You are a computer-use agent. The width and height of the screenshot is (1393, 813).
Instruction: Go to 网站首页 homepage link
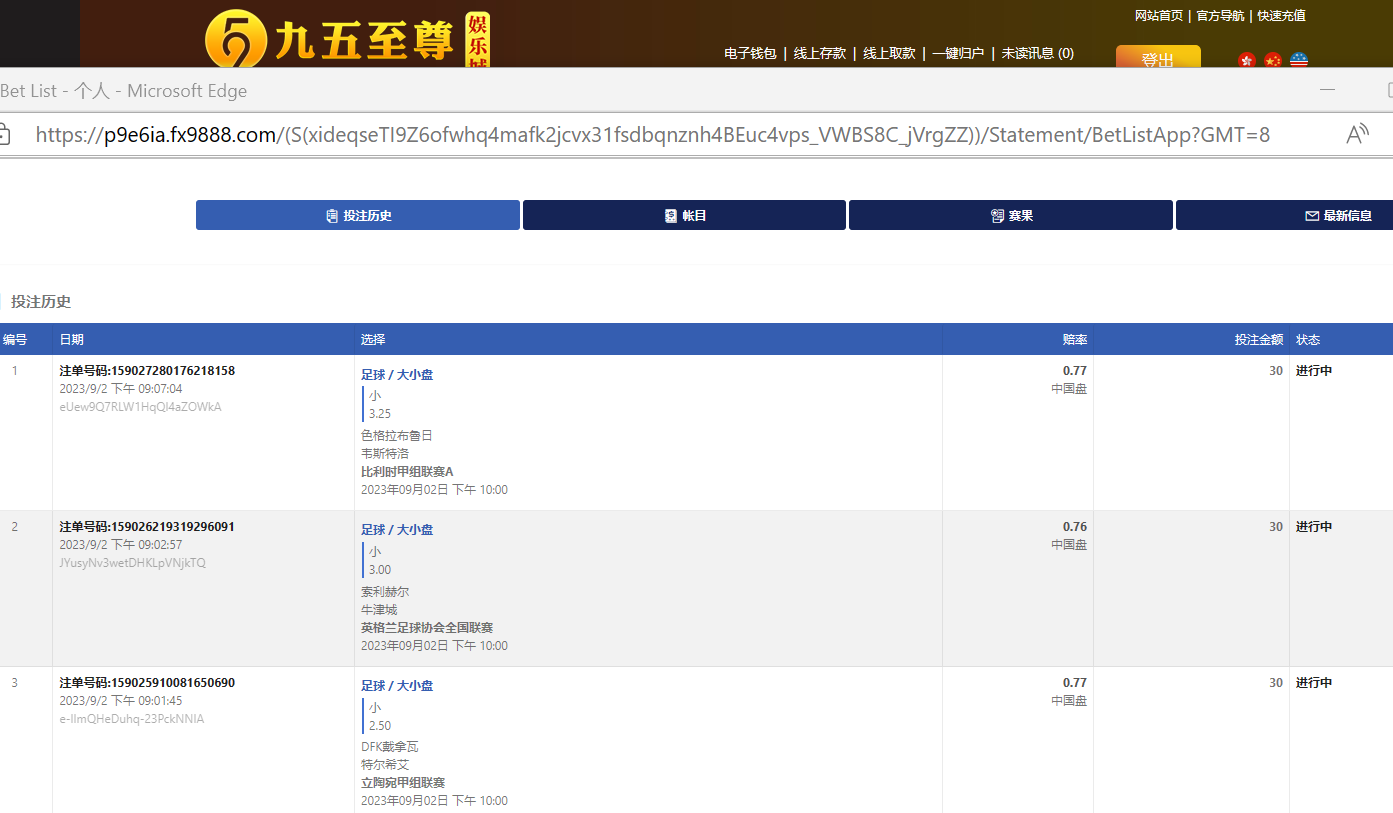1159,15
